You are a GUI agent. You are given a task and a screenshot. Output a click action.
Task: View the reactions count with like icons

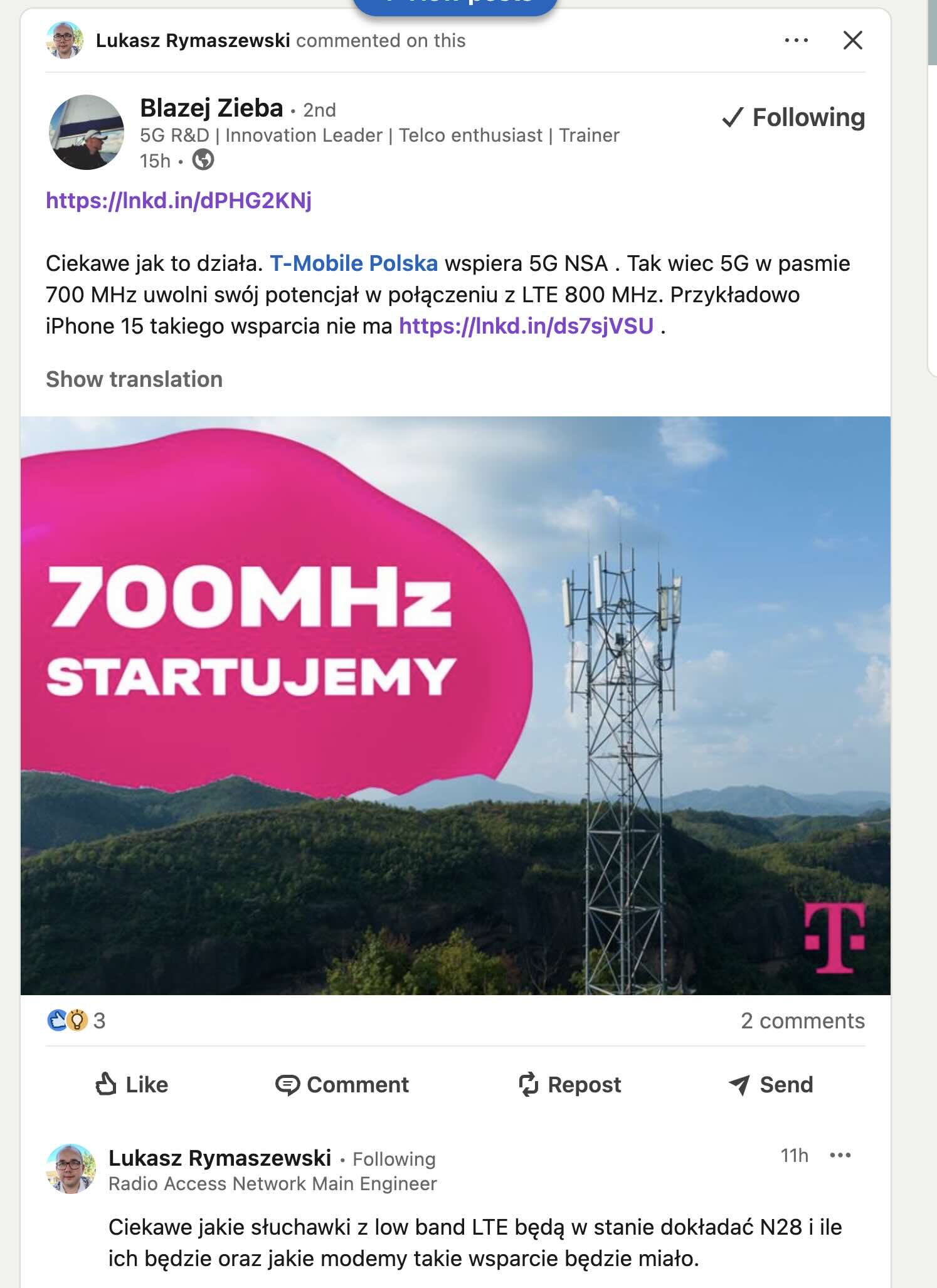coord(77,1021)
